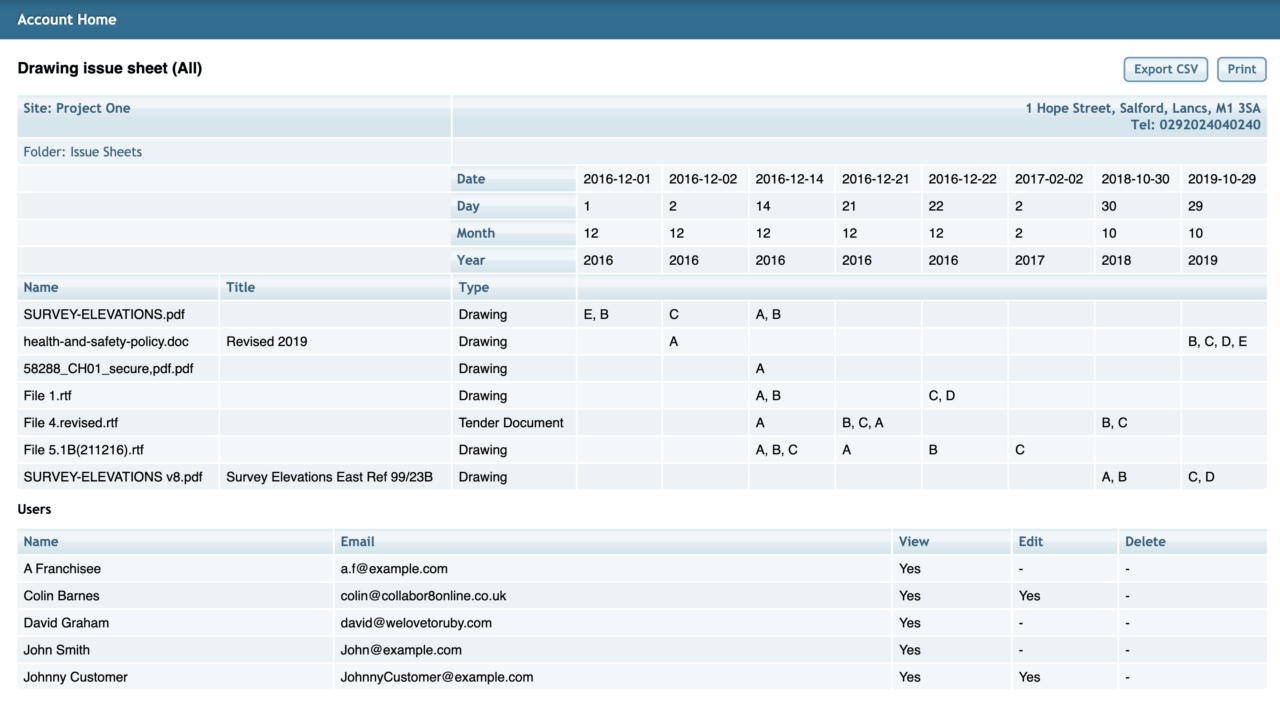
Task: Click colin@collabor8online.co.uk email address
Action: coord(423,595)
